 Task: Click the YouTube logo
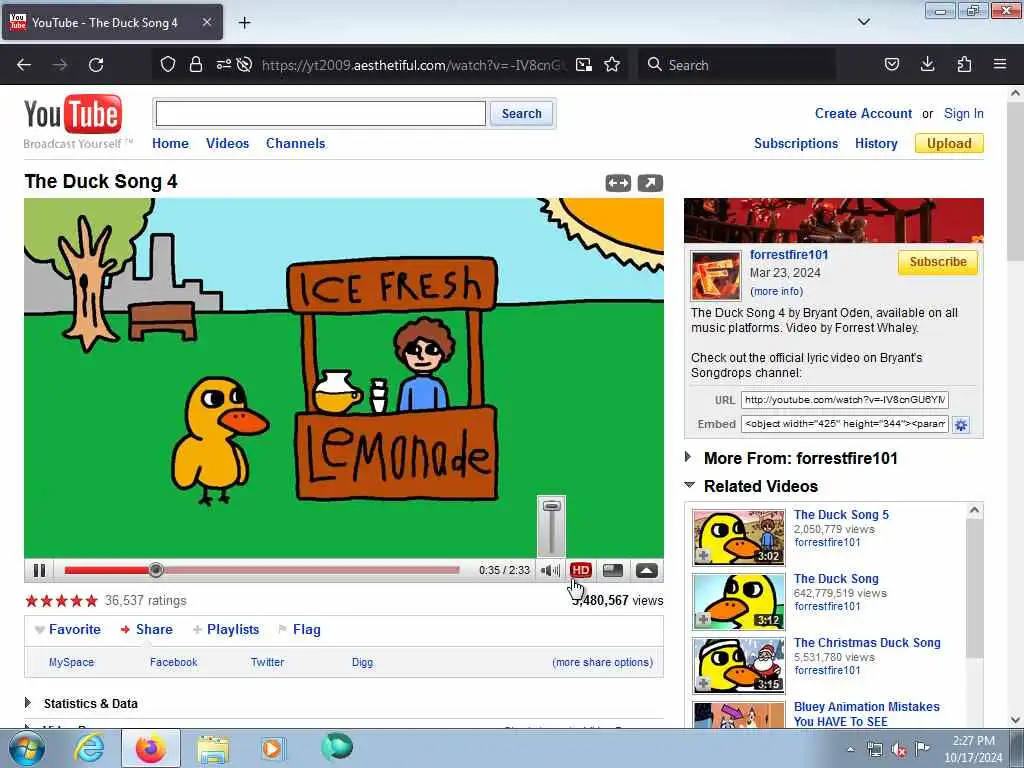pos(73,114)
